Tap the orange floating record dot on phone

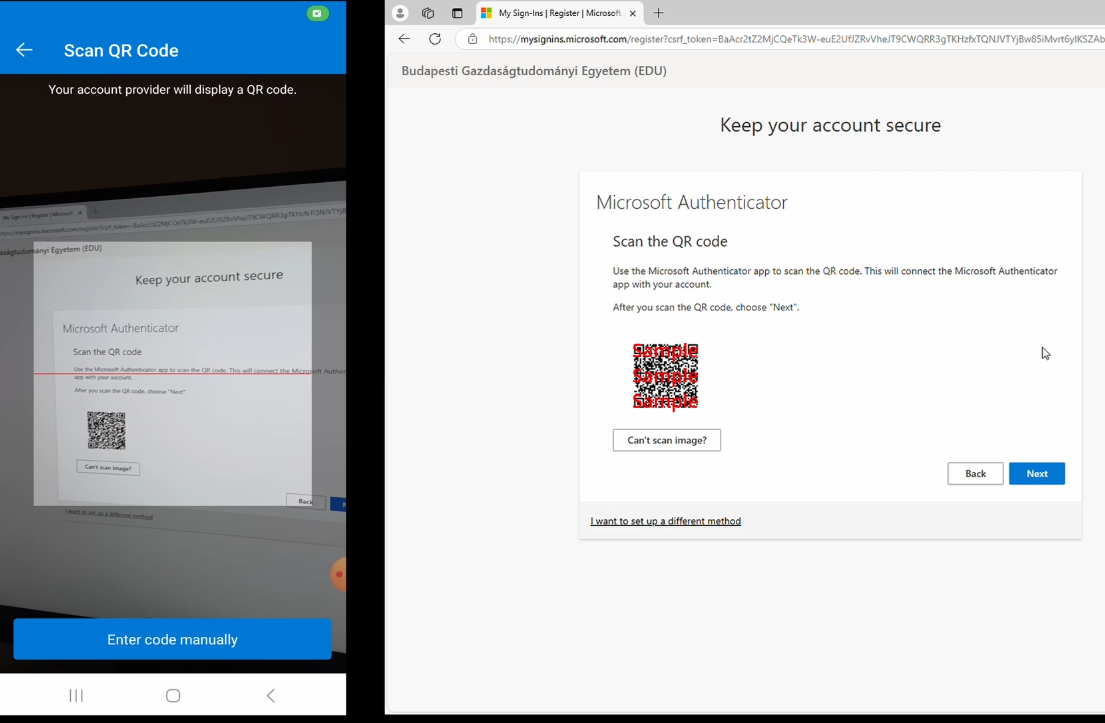(339, 574)
